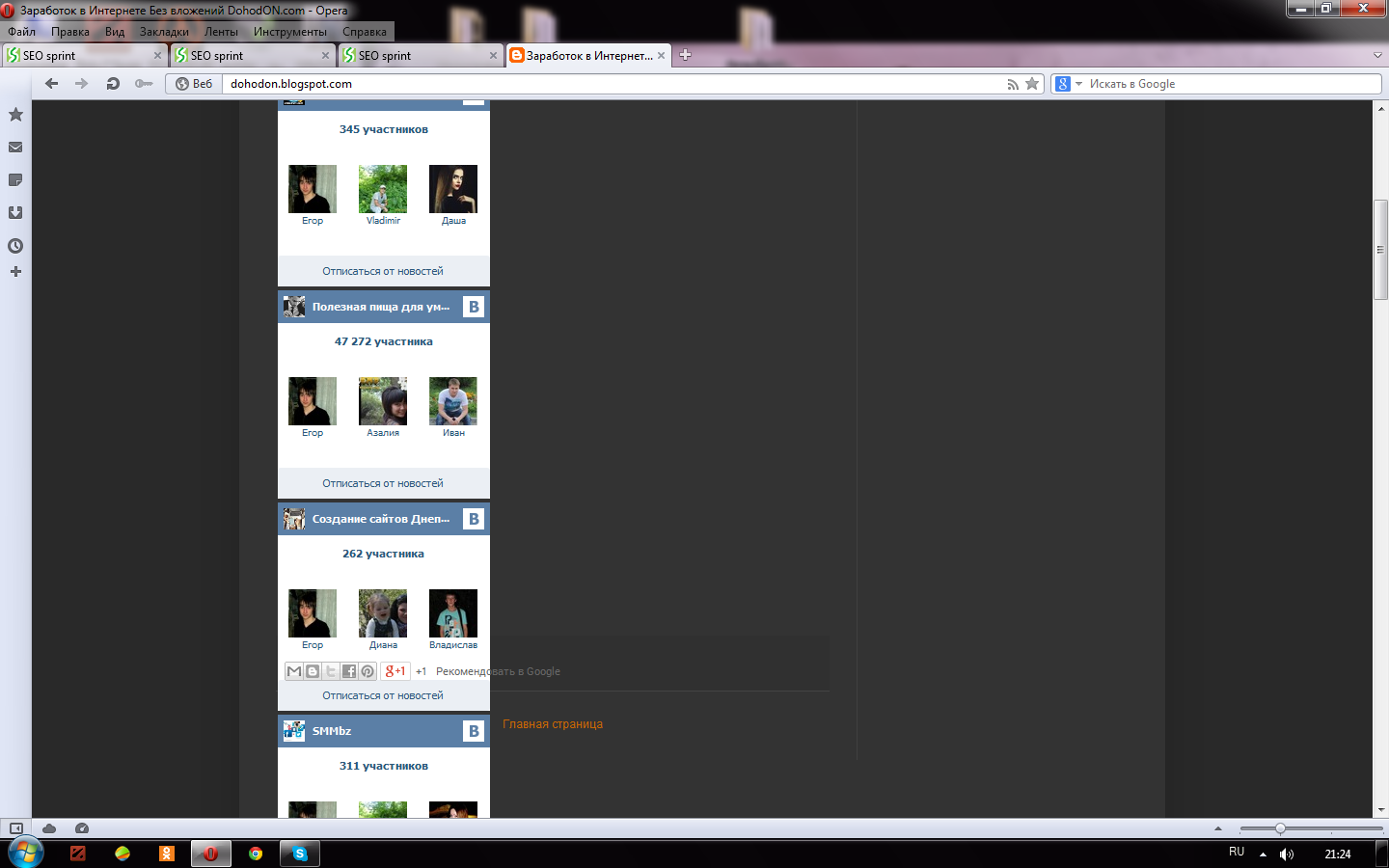Open the Windows Start menu

[25, 854]
